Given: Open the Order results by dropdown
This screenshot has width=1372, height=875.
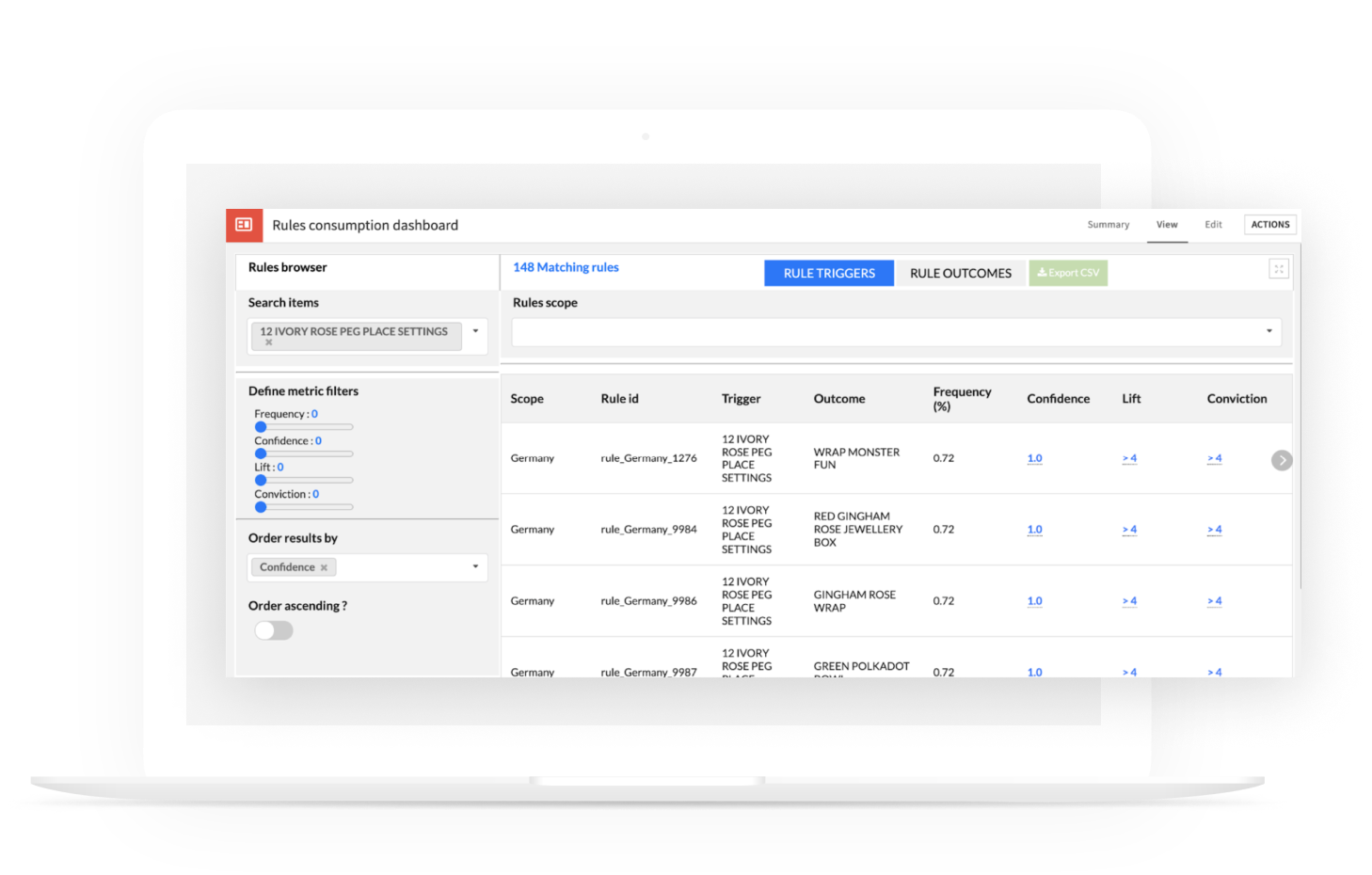Looking at the screenshot, I should point(475,566).
